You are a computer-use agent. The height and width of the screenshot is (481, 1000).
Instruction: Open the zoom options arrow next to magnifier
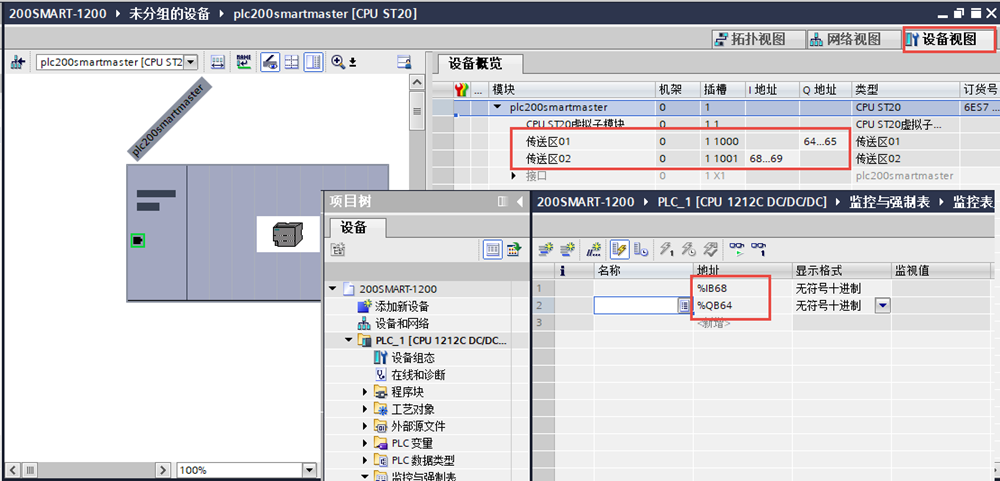(x=352, y=63)
